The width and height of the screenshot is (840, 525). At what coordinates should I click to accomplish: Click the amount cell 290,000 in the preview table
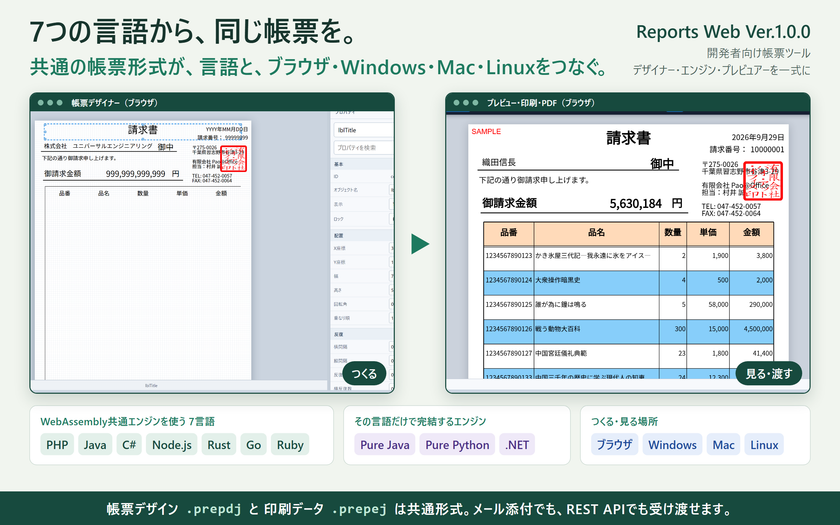(752, 305)
